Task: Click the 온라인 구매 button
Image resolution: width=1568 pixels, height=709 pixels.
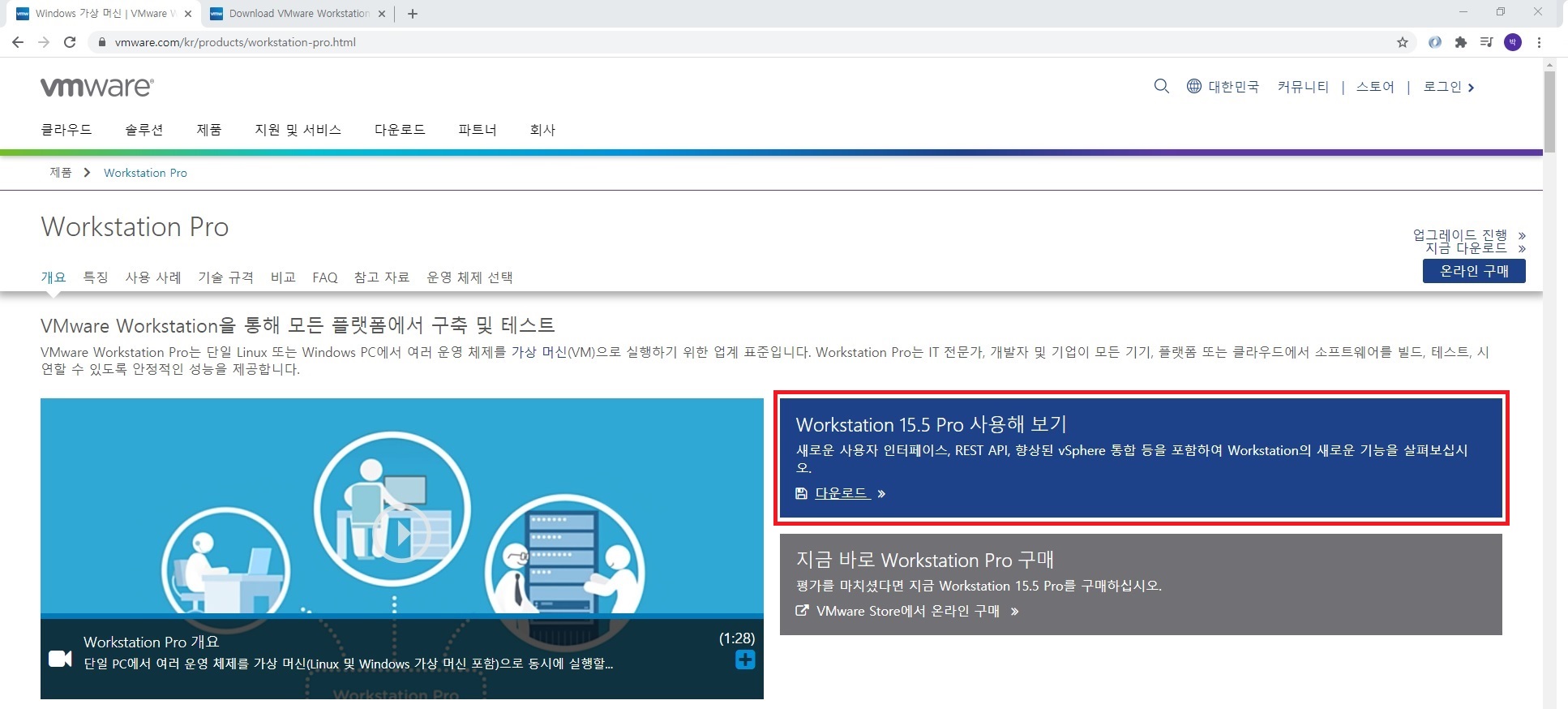Action: pos(1474,271)
